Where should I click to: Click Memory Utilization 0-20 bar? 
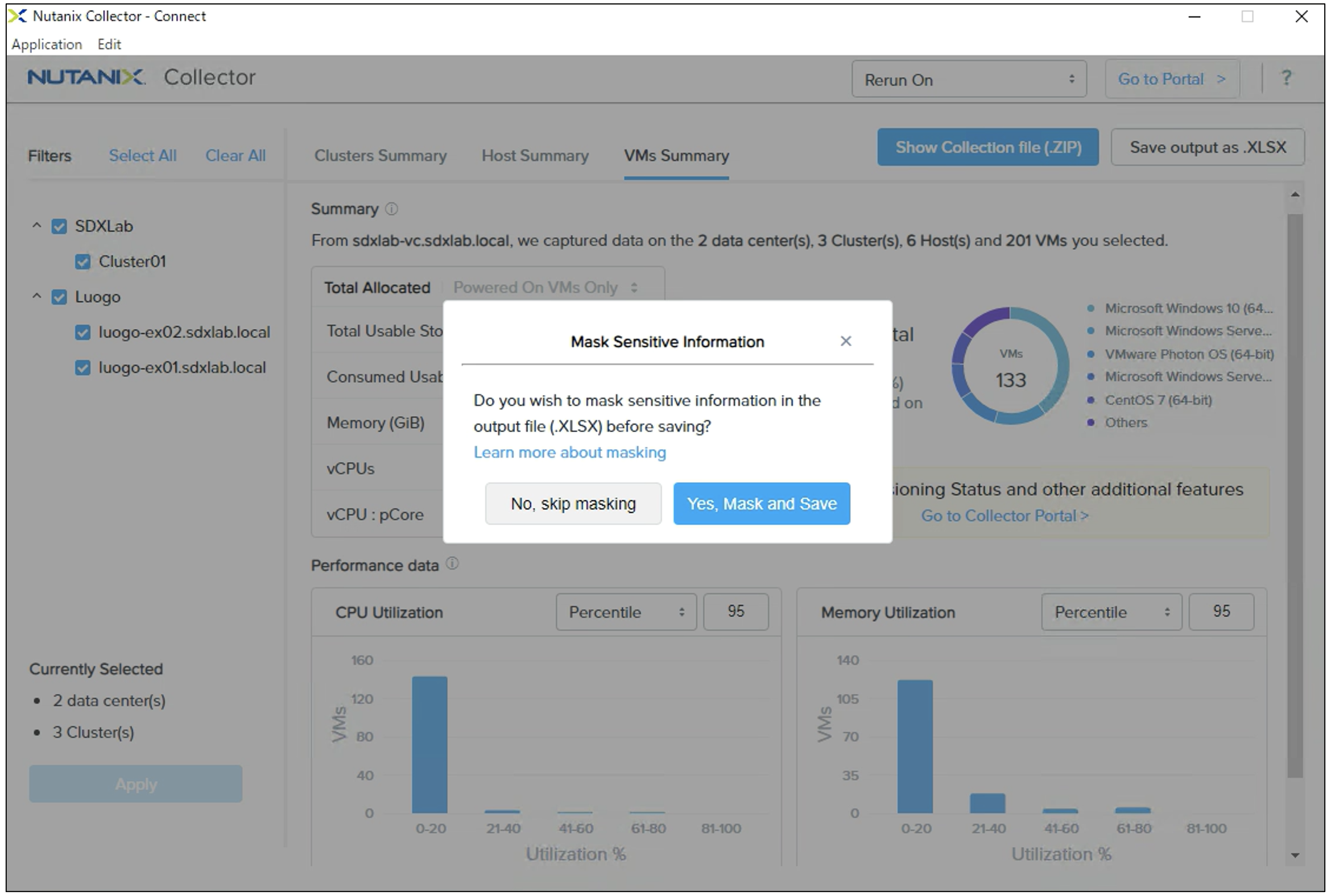coord(915,746)
